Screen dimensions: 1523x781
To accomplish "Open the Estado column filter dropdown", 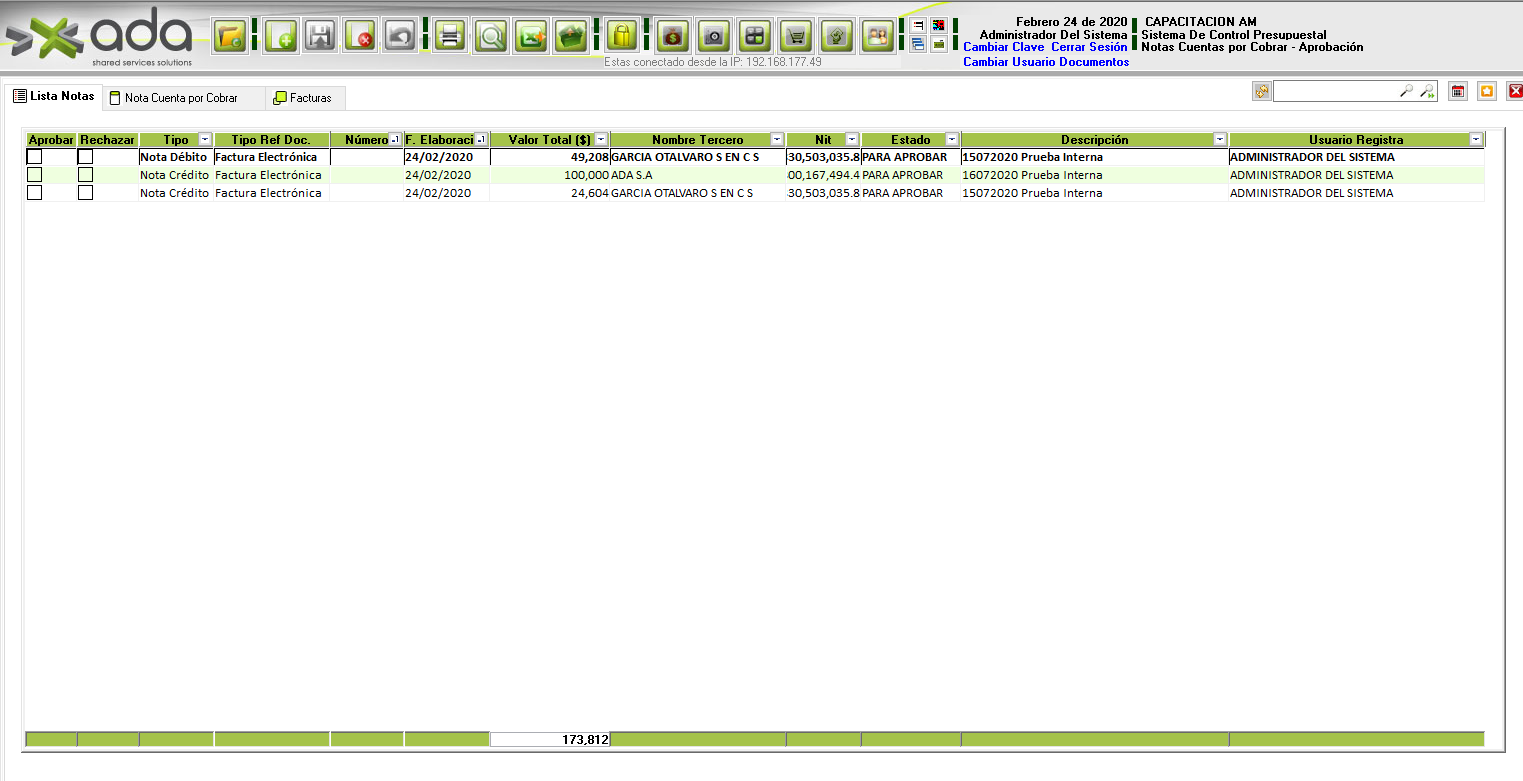I will [x=952, y=140].
